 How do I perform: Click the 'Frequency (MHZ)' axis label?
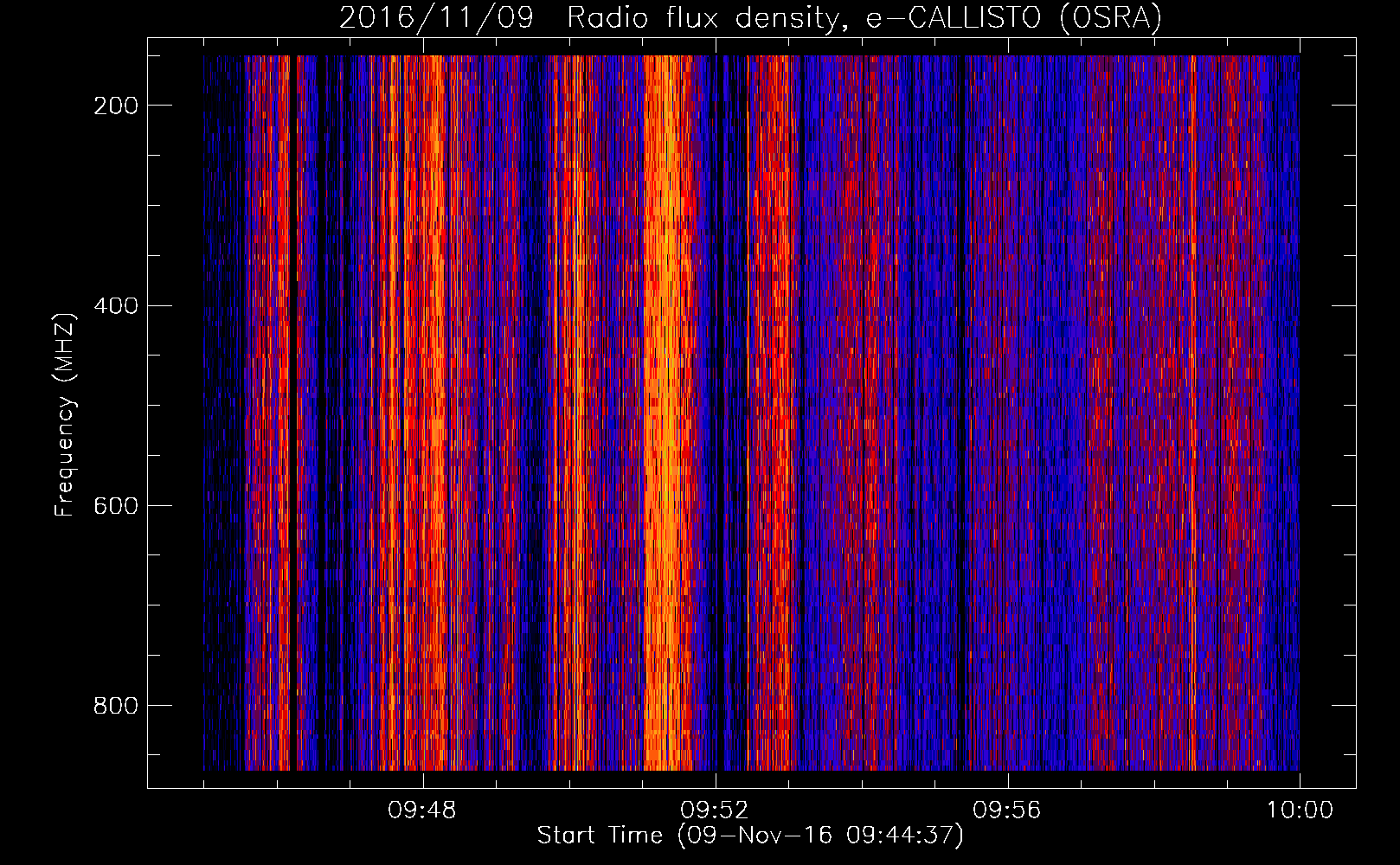pyautogui.click(x=65, y=414)
